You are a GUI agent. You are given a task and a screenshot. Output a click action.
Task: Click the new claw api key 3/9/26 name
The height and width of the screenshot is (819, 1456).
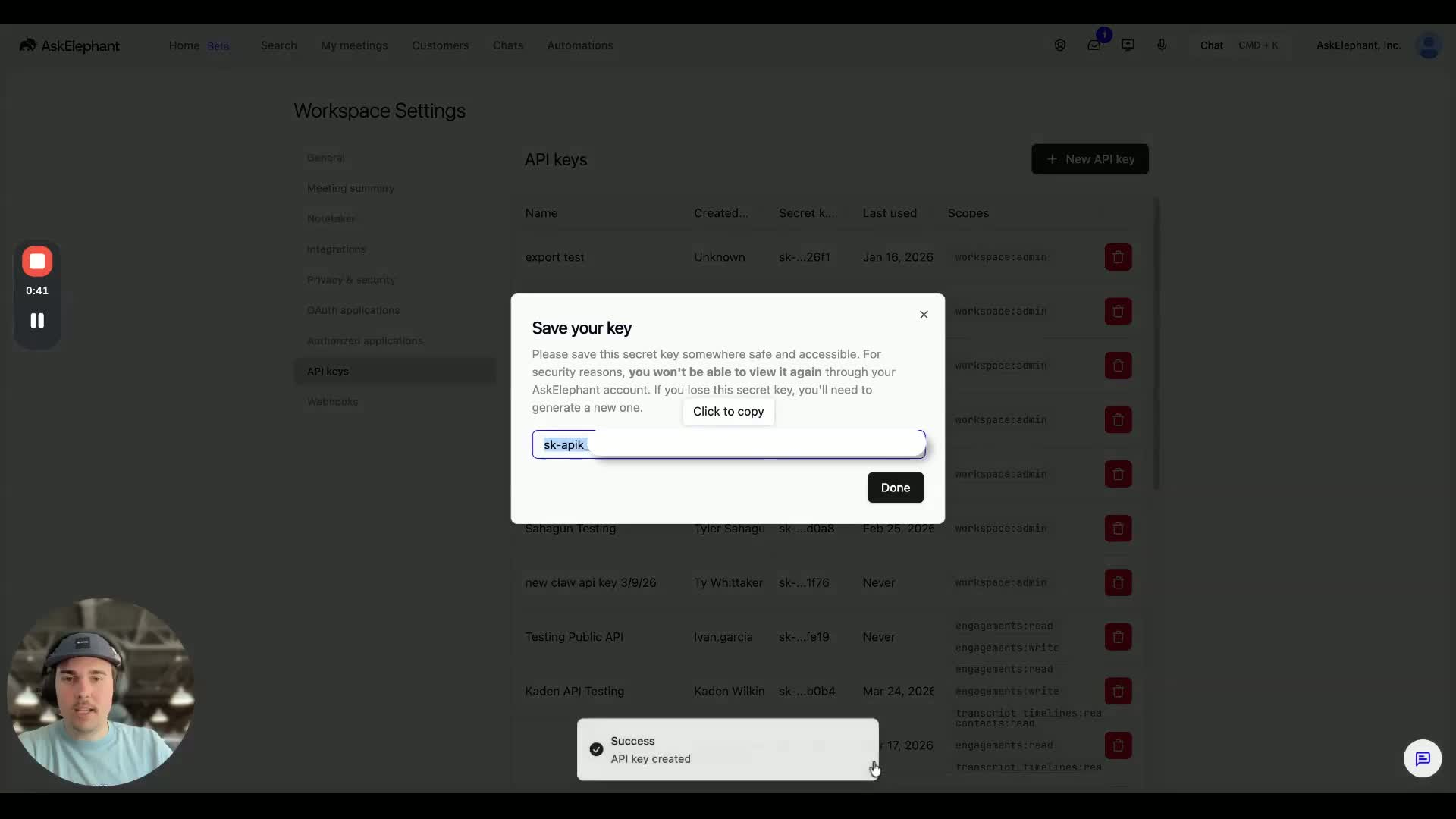(x=591, y=583)
